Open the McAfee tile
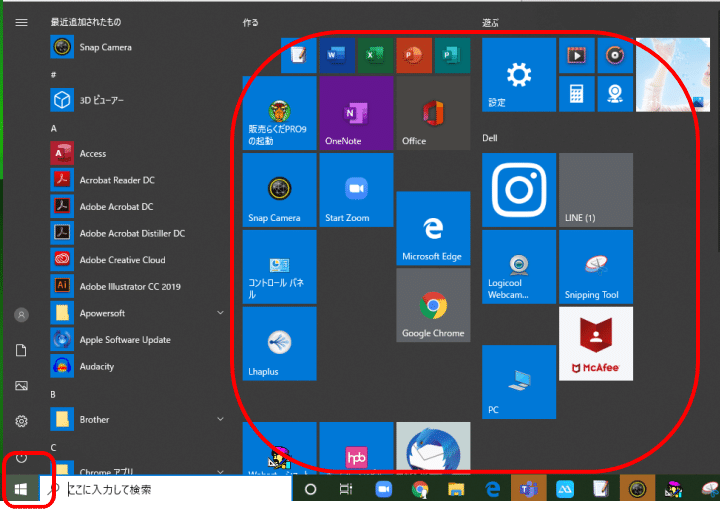 pos(596,344)
